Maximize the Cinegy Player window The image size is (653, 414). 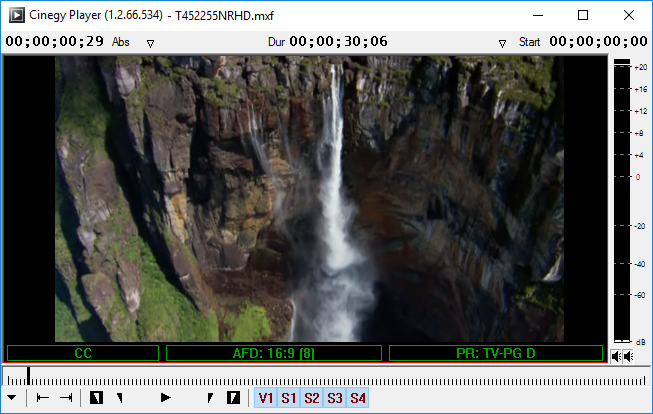coord(583,15)
